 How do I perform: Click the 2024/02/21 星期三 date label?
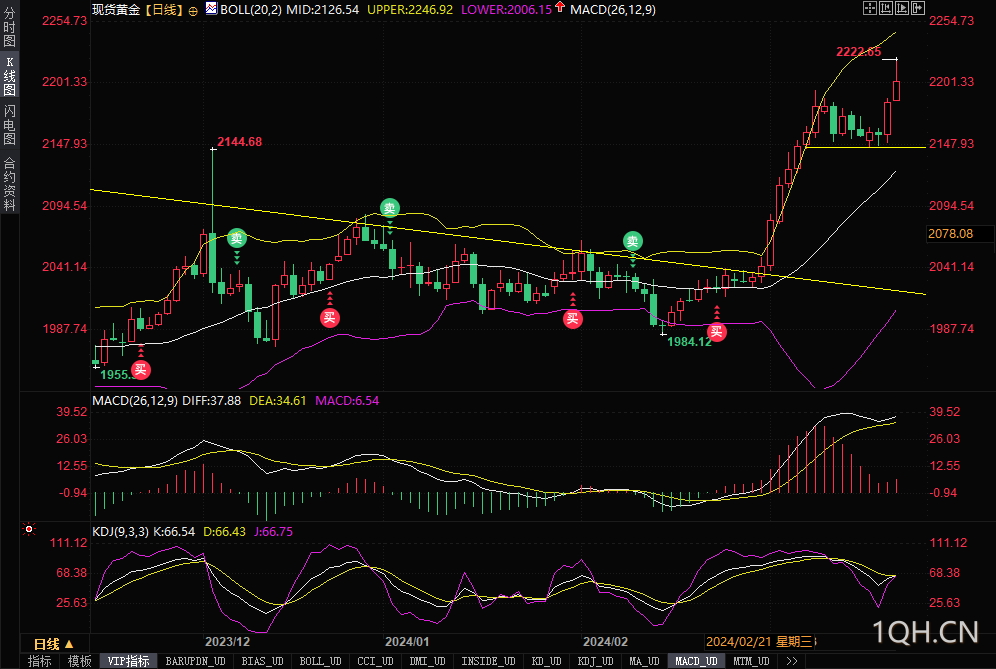pos(760,642)
